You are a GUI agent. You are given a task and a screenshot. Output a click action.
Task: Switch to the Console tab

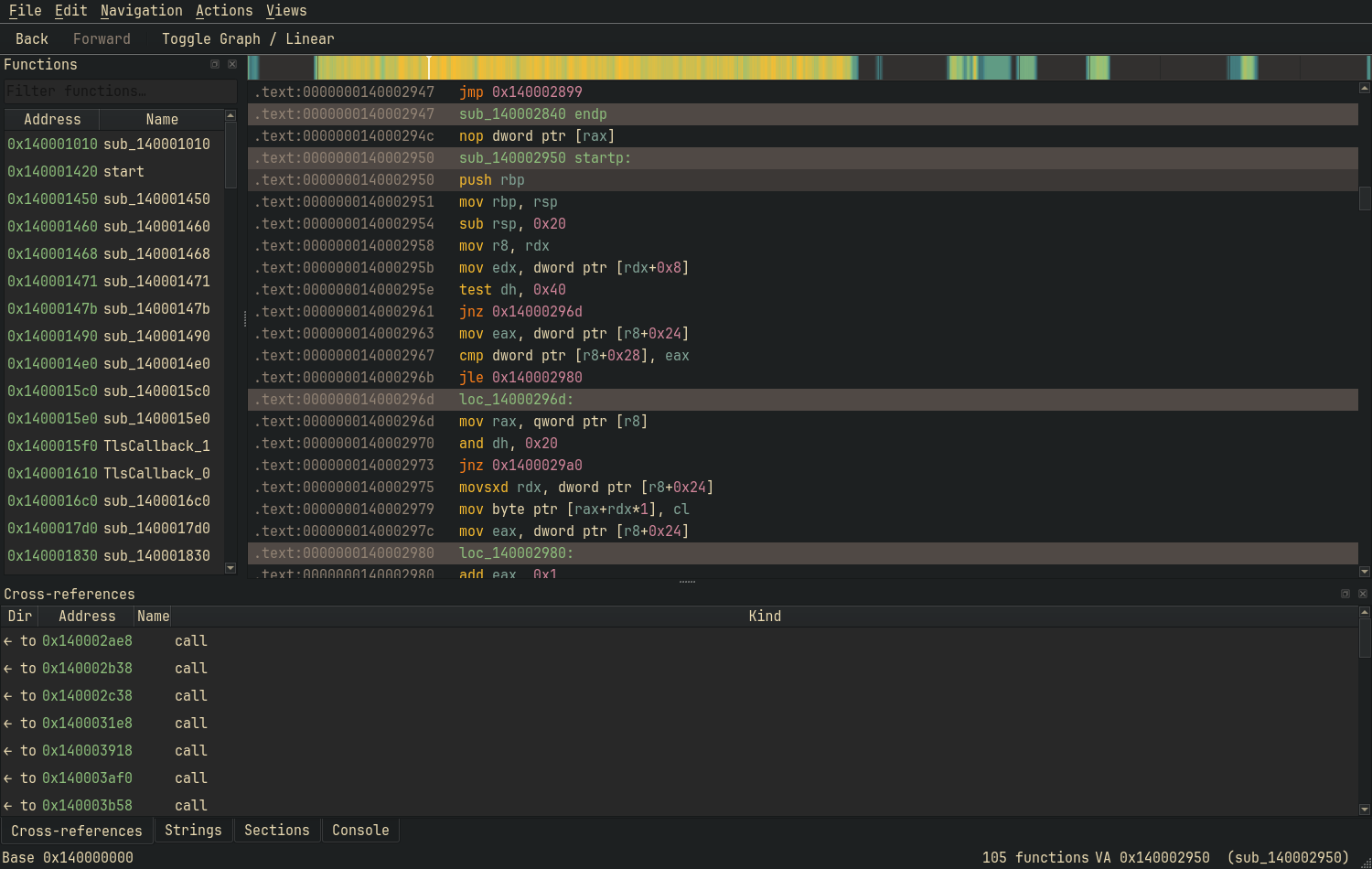click(360, 831)
